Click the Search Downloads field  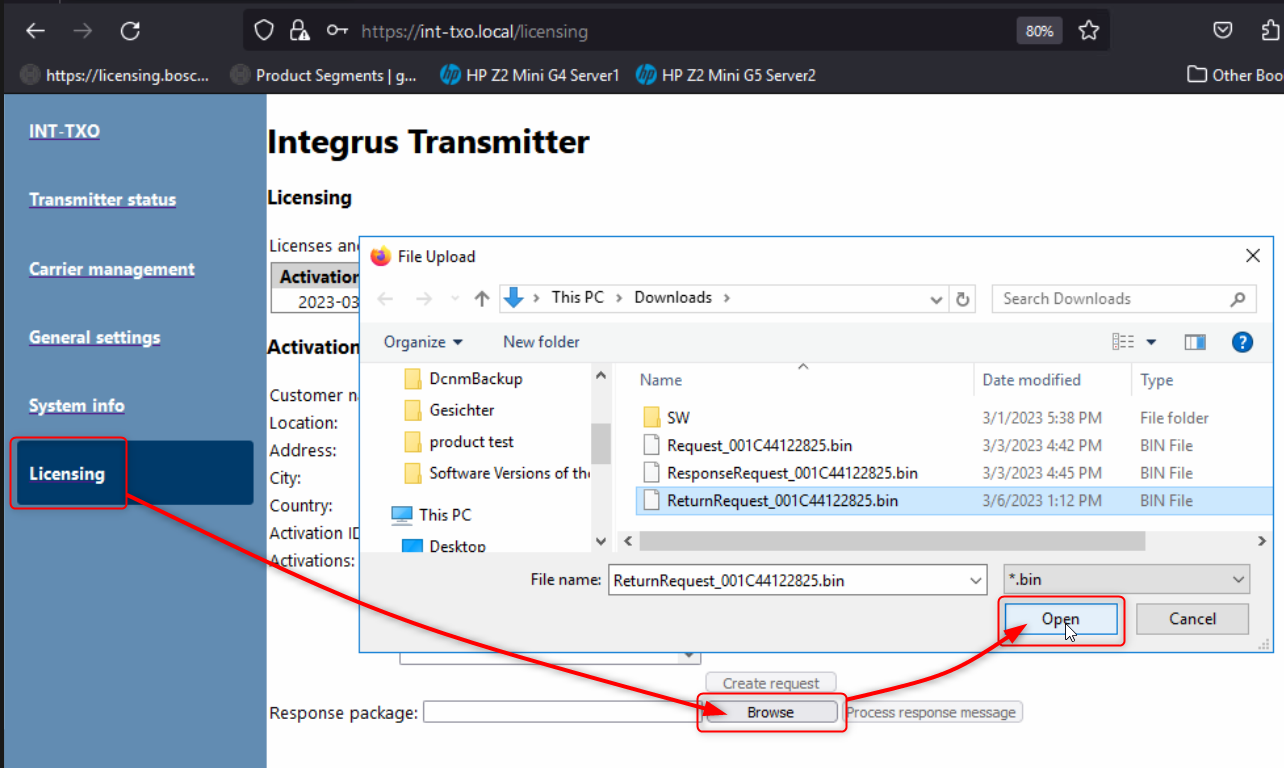tap(1110, 298)
